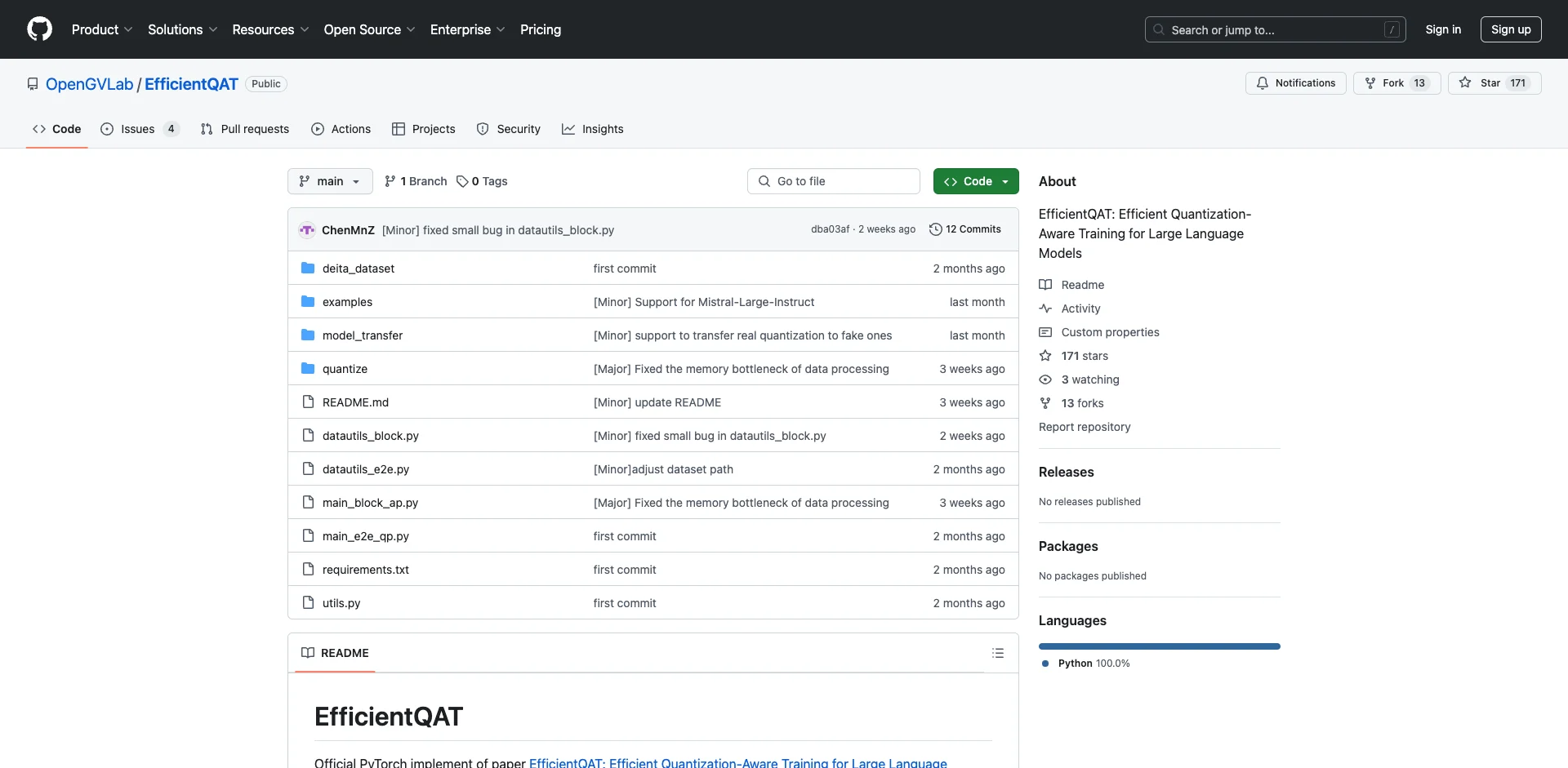Open the update README commit message
Image resolution: width=1568 pixels, height=768 pixels.
[x=657, y=402]
